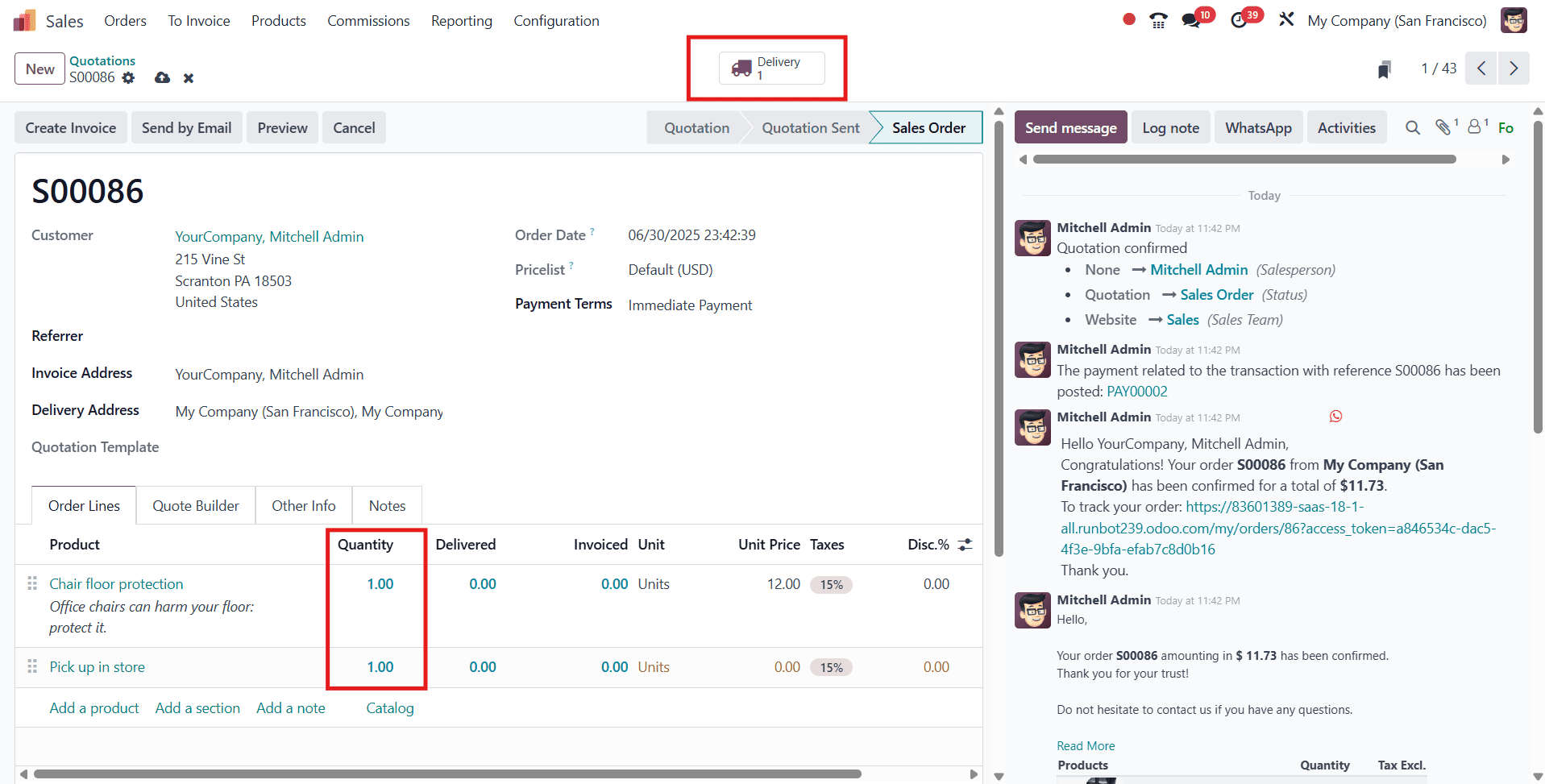The width and height of the screenshot is (1545, 784).
Task: Click Add a note link
Action: click(291, 708)
